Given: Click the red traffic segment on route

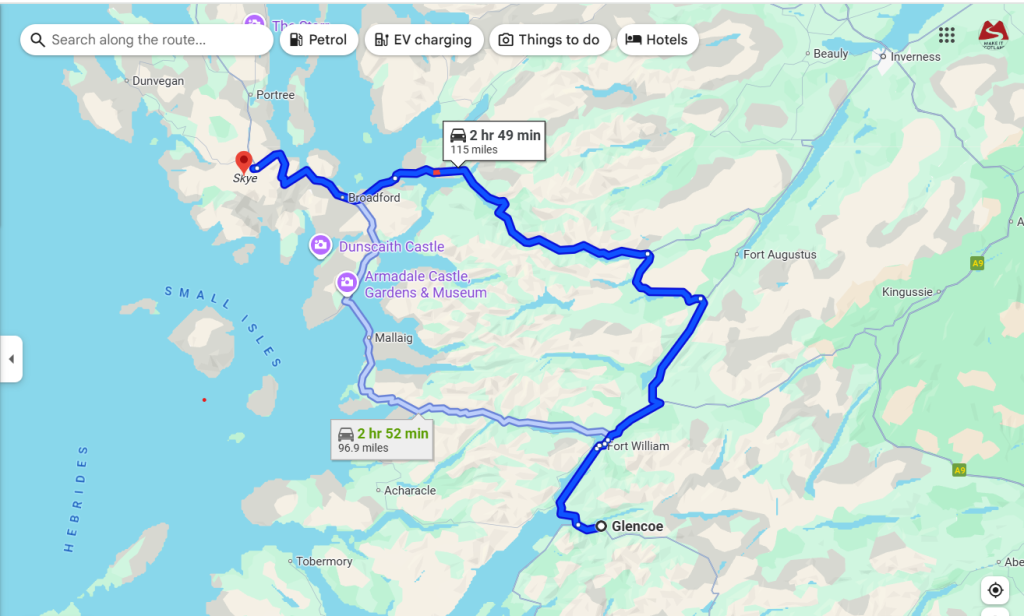Looking at the screenshot, I should click(x=436, y=172).
